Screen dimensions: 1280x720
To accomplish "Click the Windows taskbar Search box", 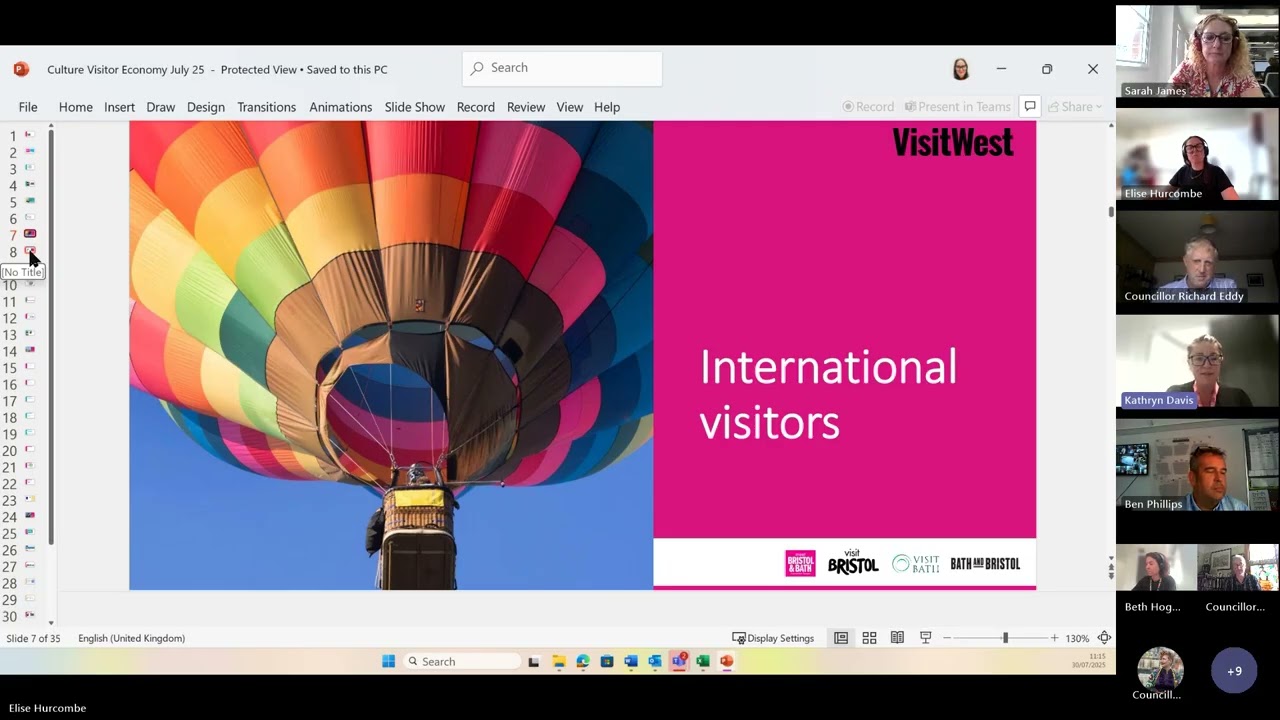I will (462, 661).
